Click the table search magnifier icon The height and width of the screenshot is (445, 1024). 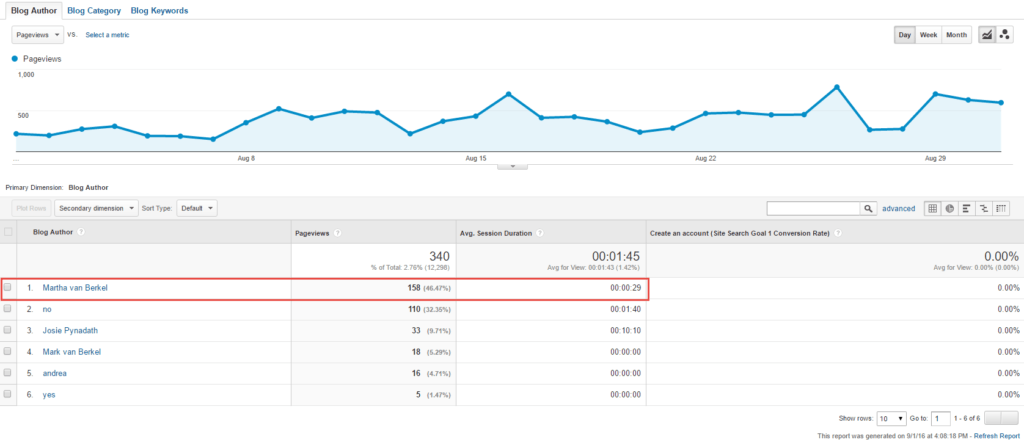pyautogui.click(x=868, y=208)
